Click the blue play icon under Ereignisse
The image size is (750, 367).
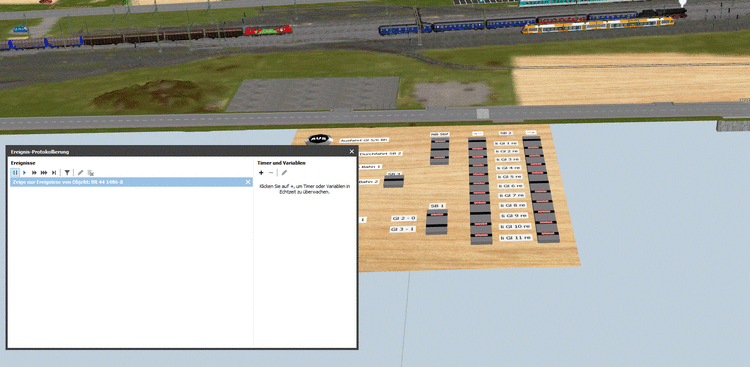[x=24, y=172]
